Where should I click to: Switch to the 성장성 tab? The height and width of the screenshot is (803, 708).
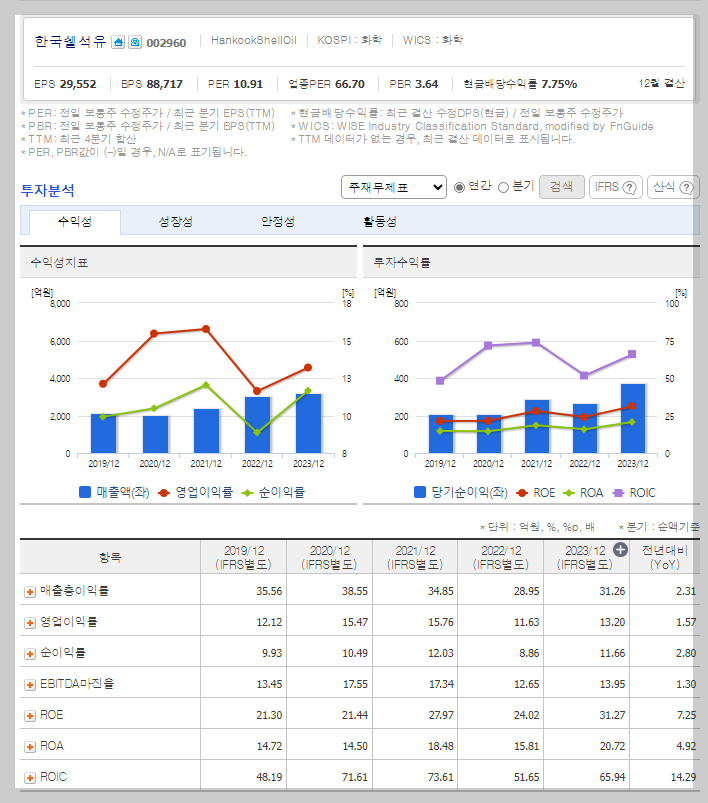pos(176,222)
